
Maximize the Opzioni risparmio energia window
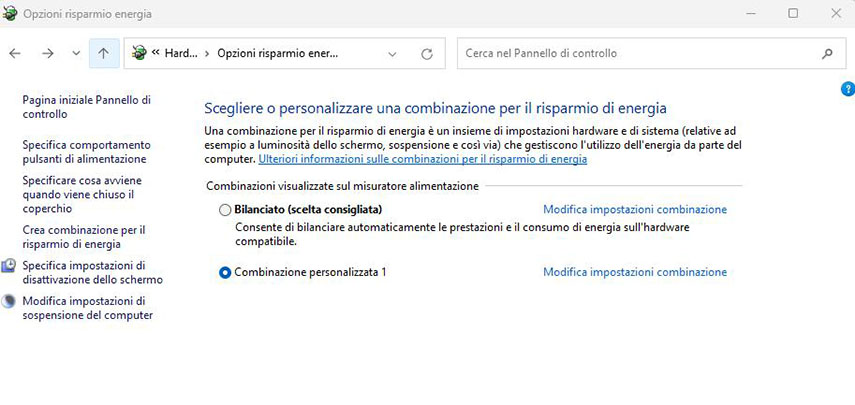click(x=793, y=14)
